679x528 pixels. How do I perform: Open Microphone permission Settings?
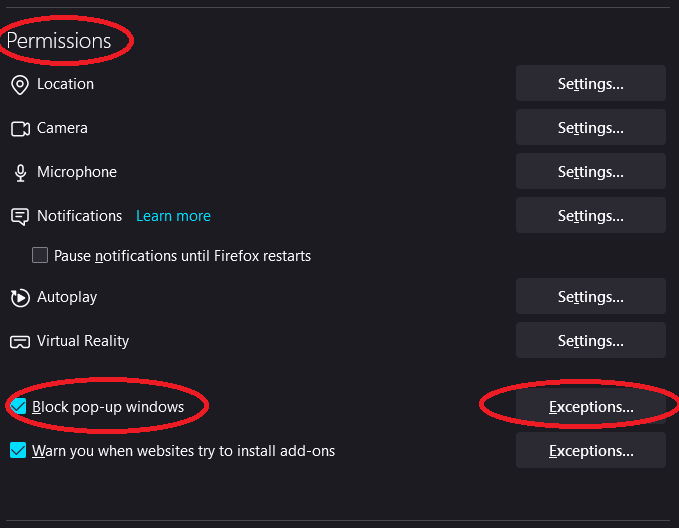coord(590,172)
